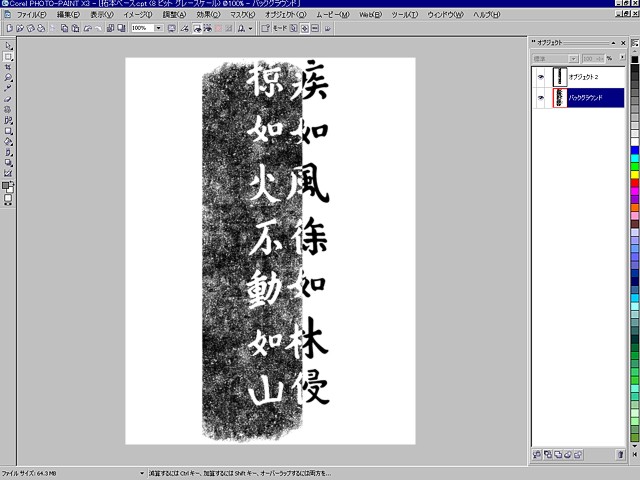Select the Eraser tool
The image size is (640, 480).
coord(8,99)
